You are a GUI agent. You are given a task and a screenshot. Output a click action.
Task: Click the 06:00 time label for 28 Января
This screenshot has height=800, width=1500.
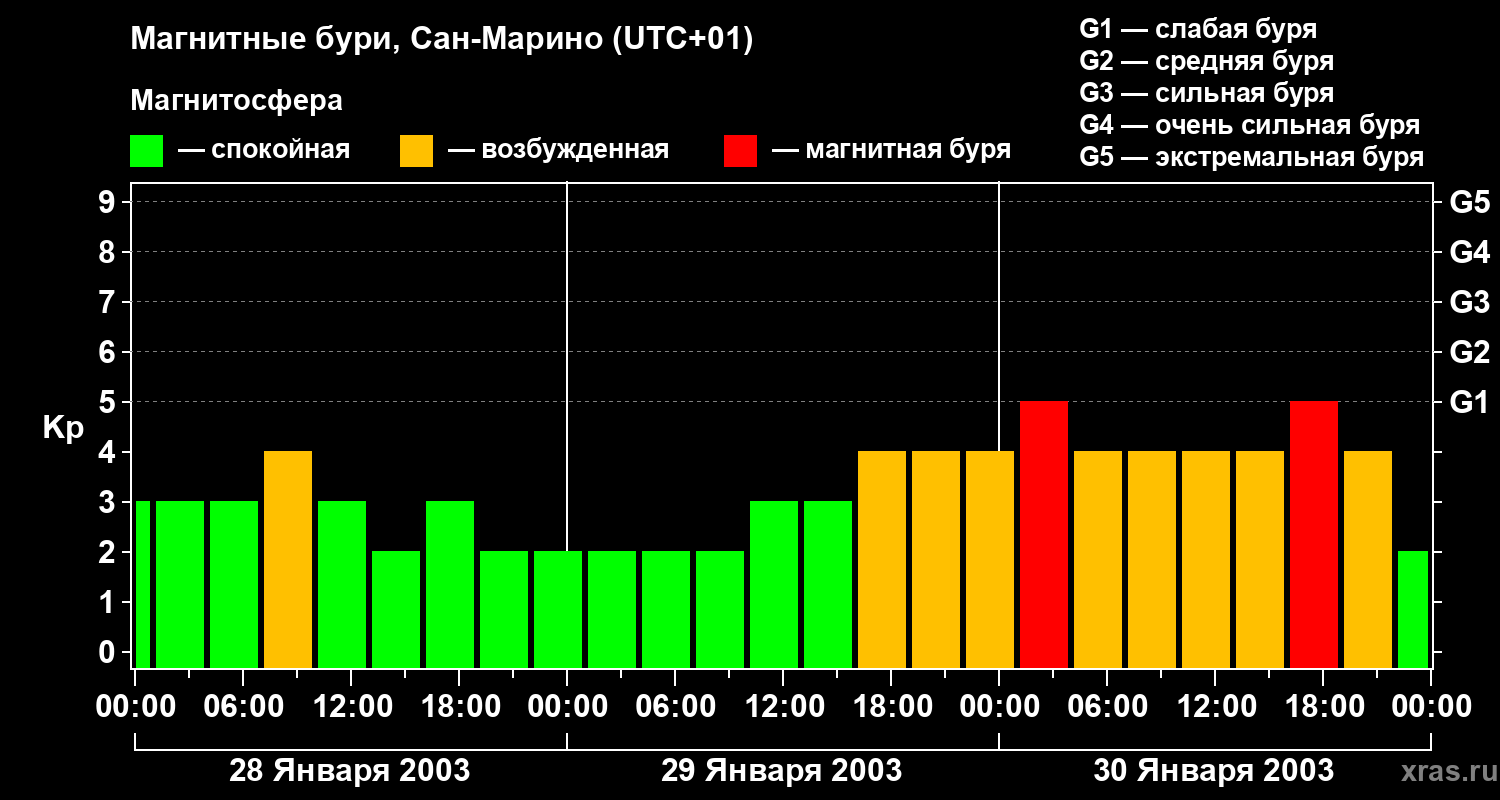pyautogui.click(x=243, y=706)
